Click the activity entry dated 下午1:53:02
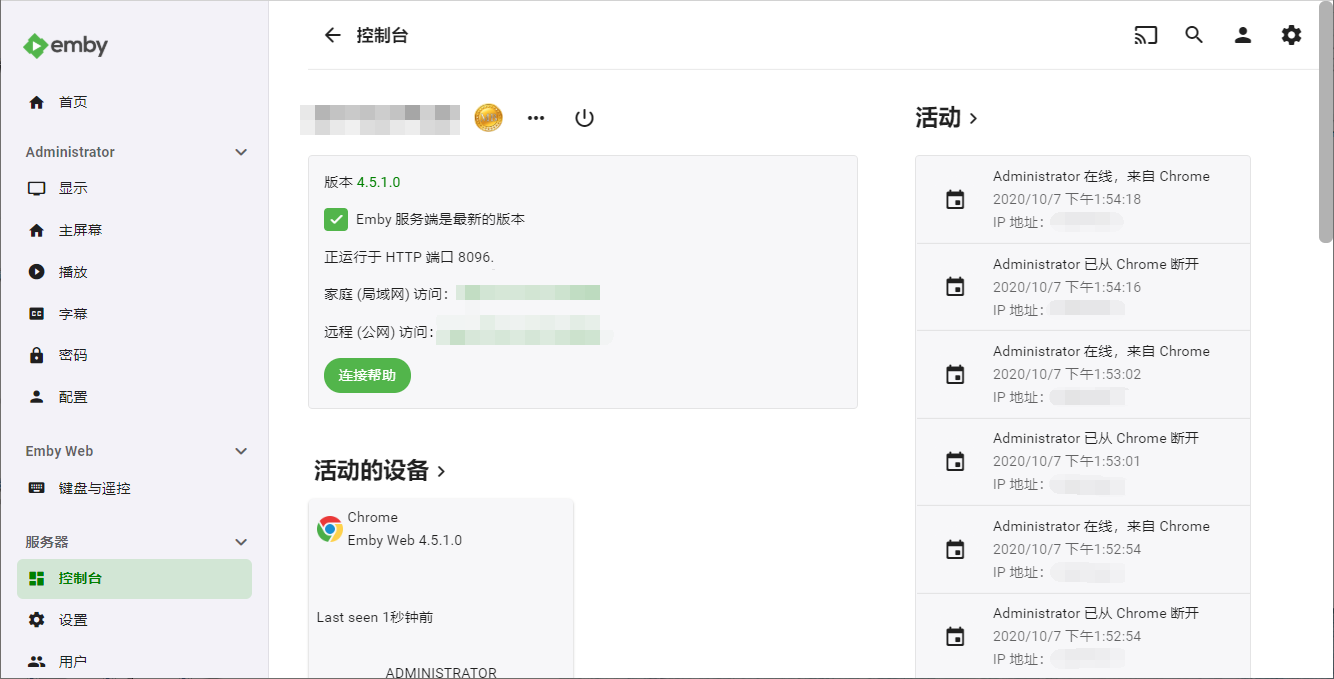 [x=1083, y=374]
